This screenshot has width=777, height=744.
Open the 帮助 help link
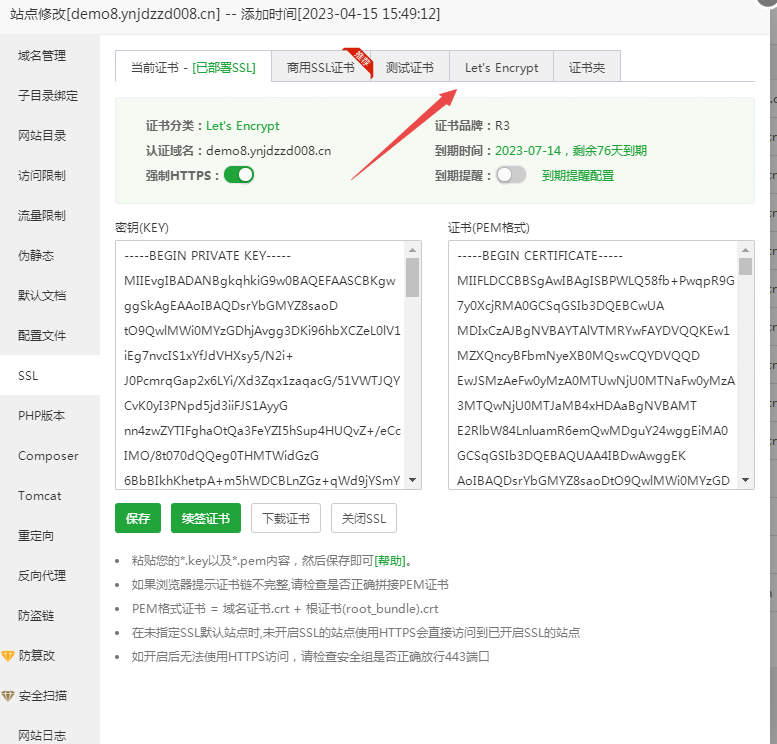(391, 561)
